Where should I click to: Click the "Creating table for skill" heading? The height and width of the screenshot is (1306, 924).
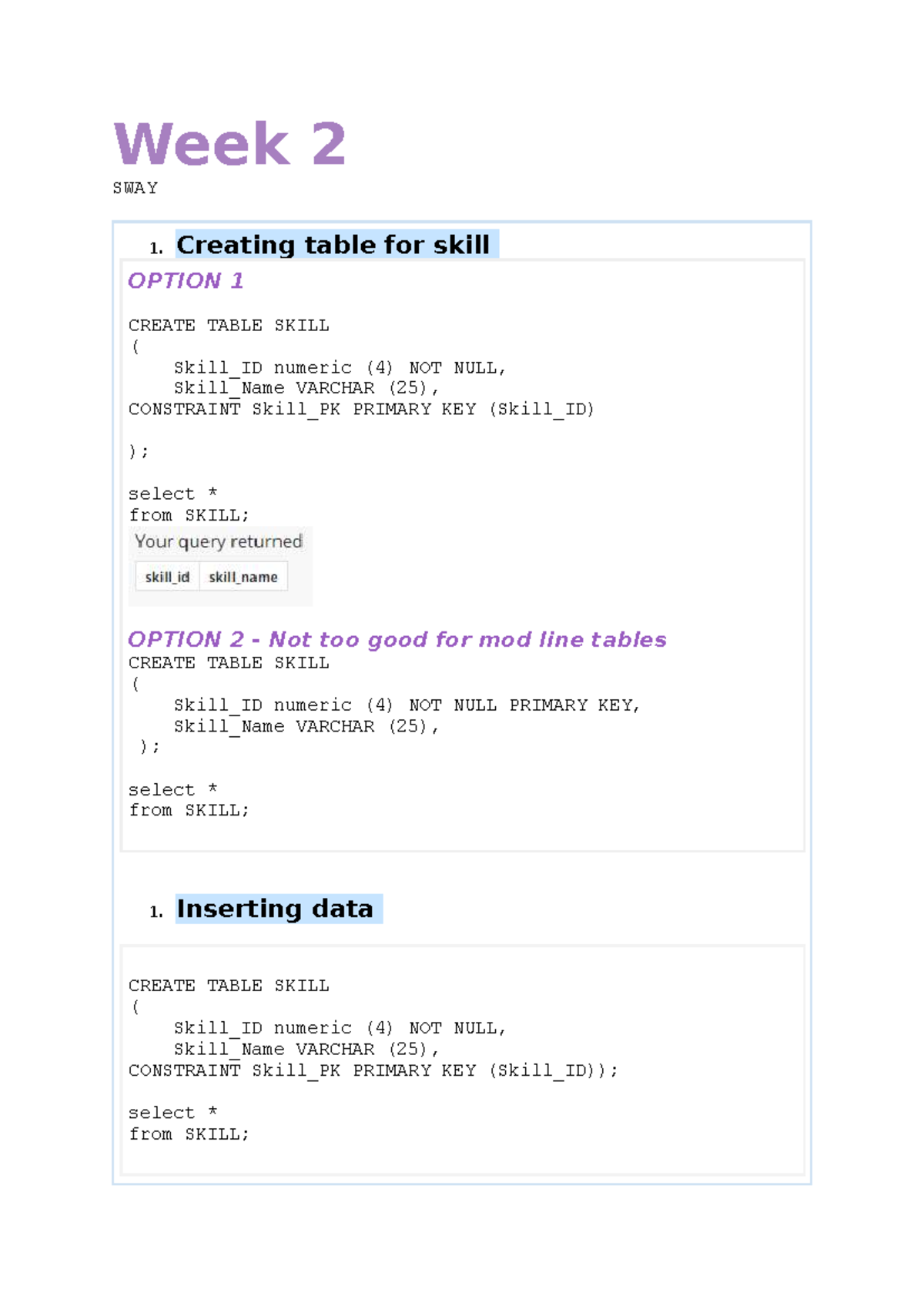click(333, 245)
